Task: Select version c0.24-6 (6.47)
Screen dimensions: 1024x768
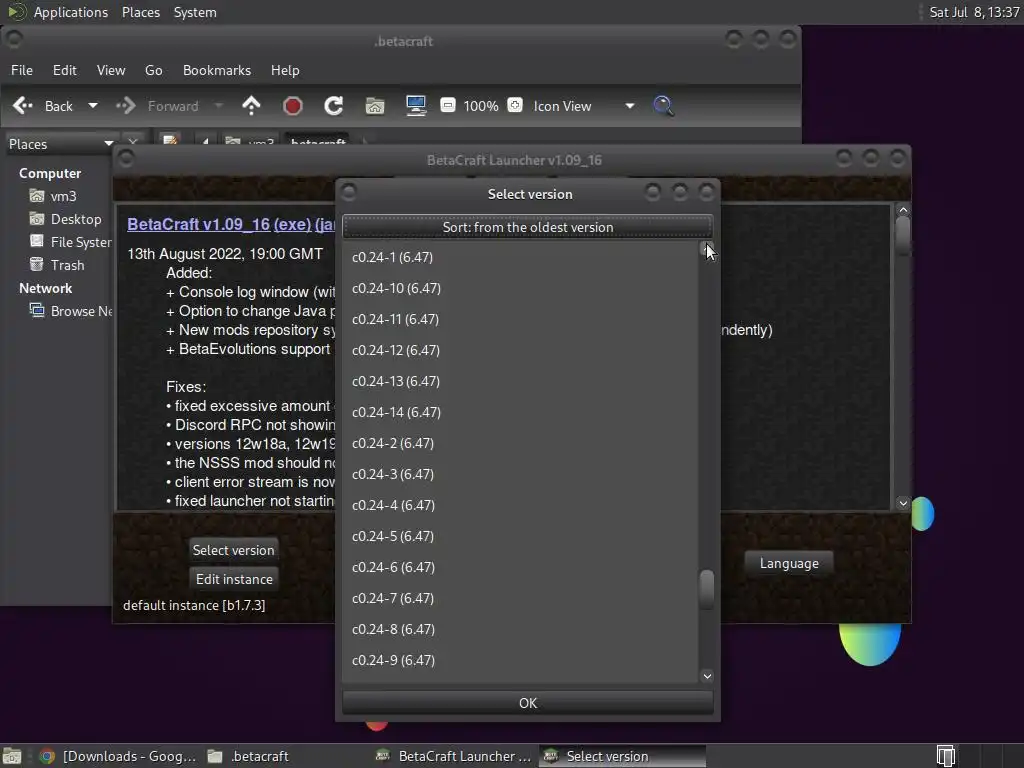Action: point(520,567)
